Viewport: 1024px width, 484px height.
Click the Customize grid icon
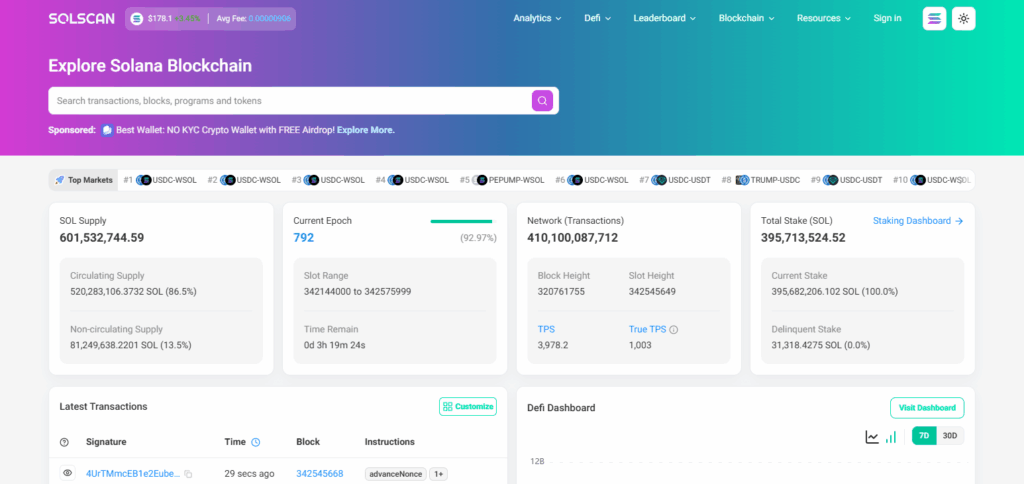coord(447,406)
